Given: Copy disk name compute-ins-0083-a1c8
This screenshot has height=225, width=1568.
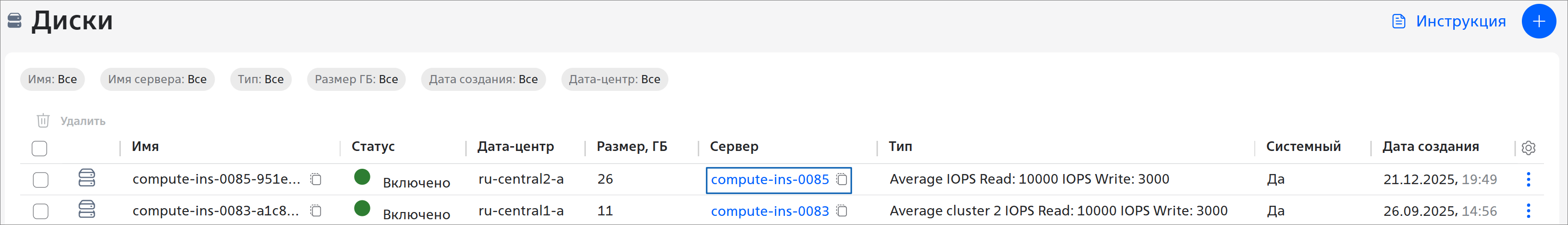Looking at the screenshot, I should [x=315, y=211].
